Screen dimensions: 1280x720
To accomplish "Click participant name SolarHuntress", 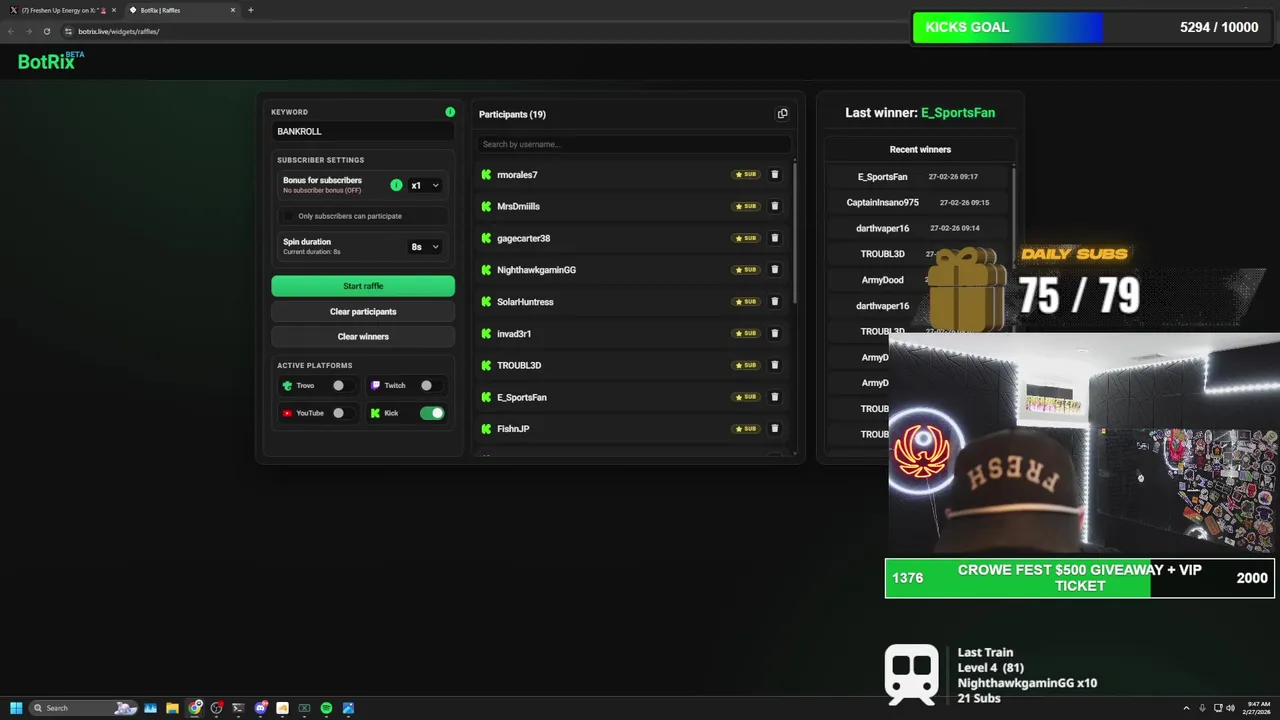I will 525,302.
